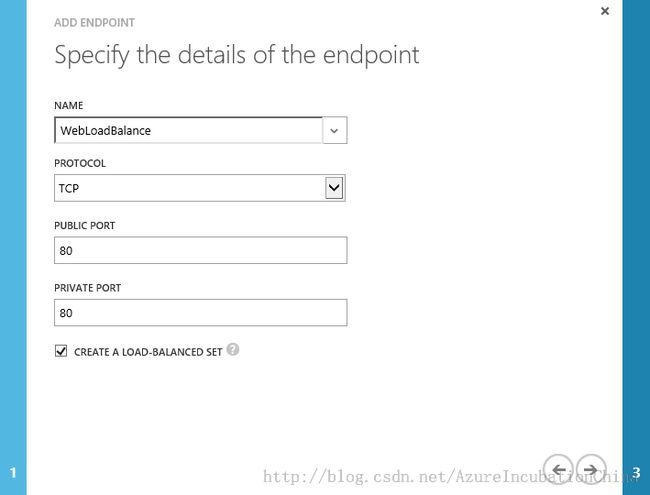The height and width of the screenshot is (495, 650).
Task: Focus the Private Port input field
Action: tap(201, 313)
